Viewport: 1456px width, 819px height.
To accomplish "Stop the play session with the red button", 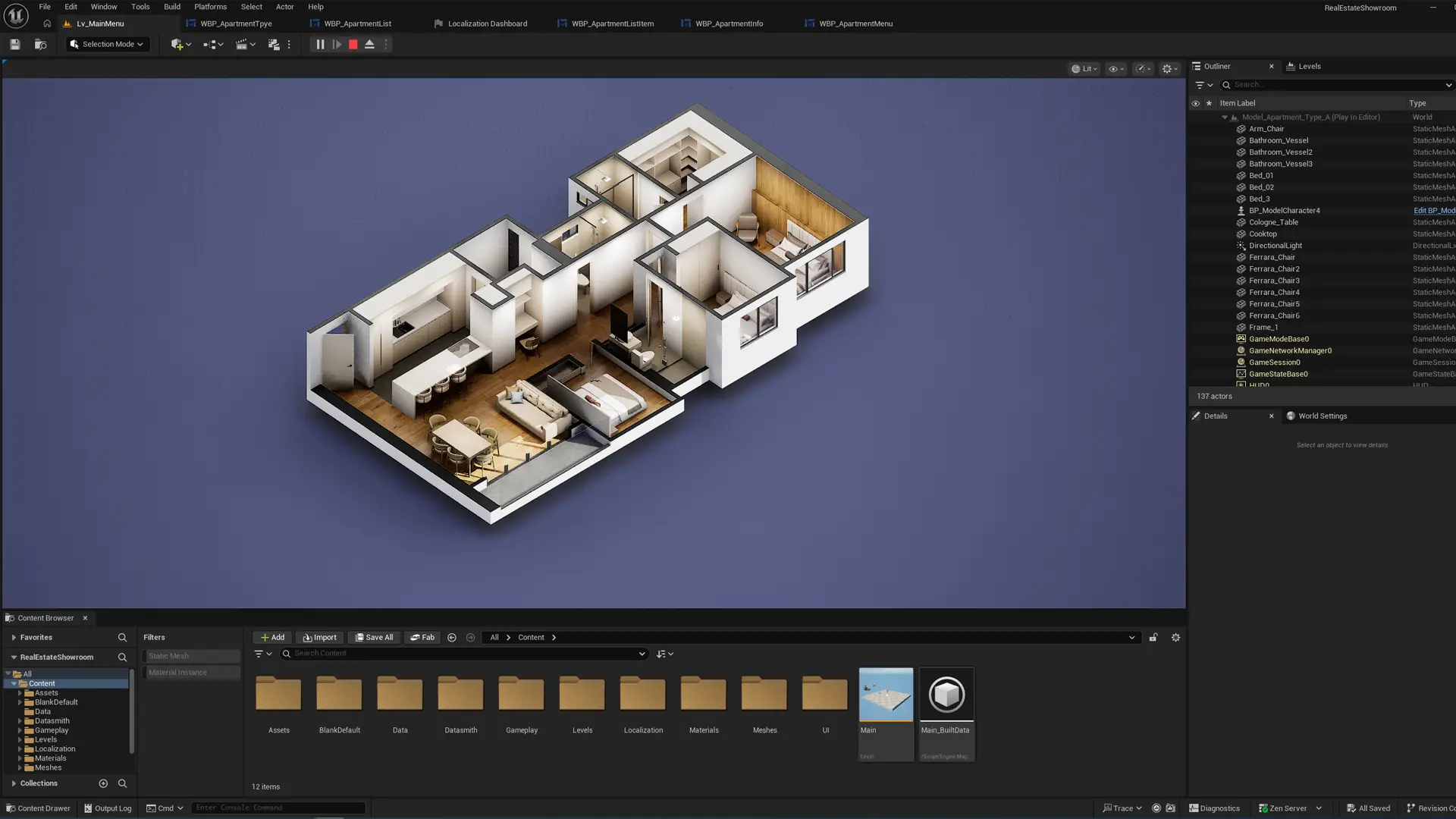I will [x=353, y=45].
